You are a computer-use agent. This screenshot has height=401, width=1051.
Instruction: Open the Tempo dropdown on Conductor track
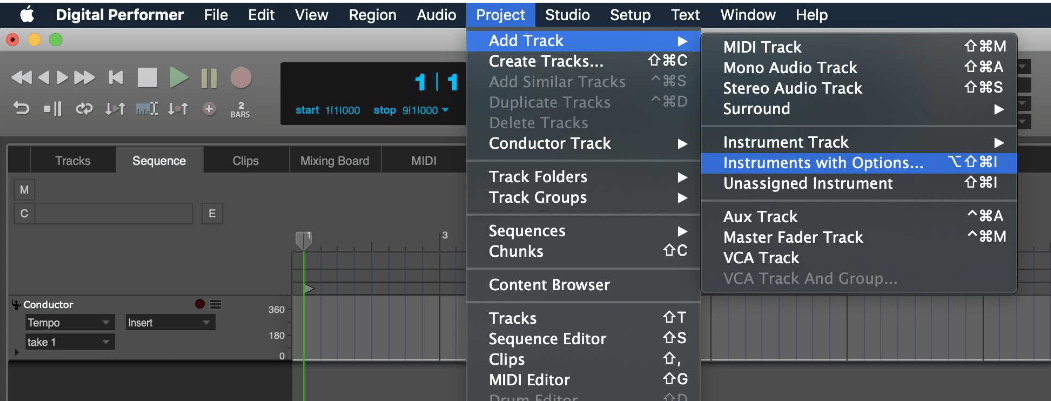pos(68,323)
